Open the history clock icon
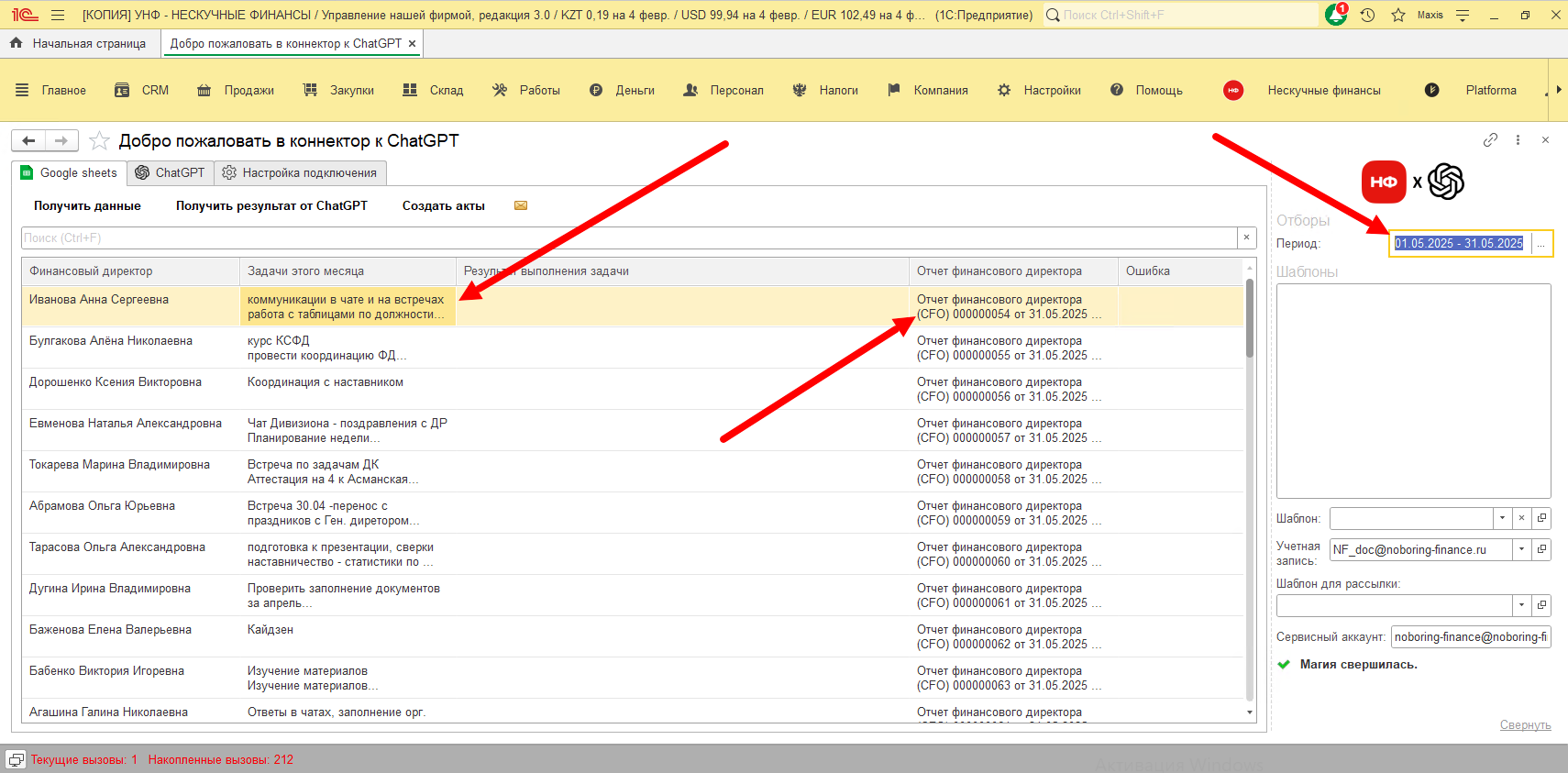 [x=1367, y=15]
